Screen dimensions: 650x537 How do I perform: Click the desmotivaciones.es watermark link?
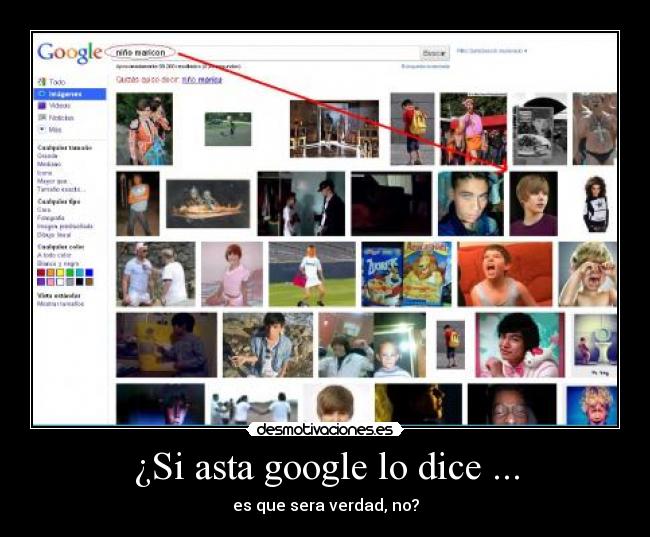point(324,430)
